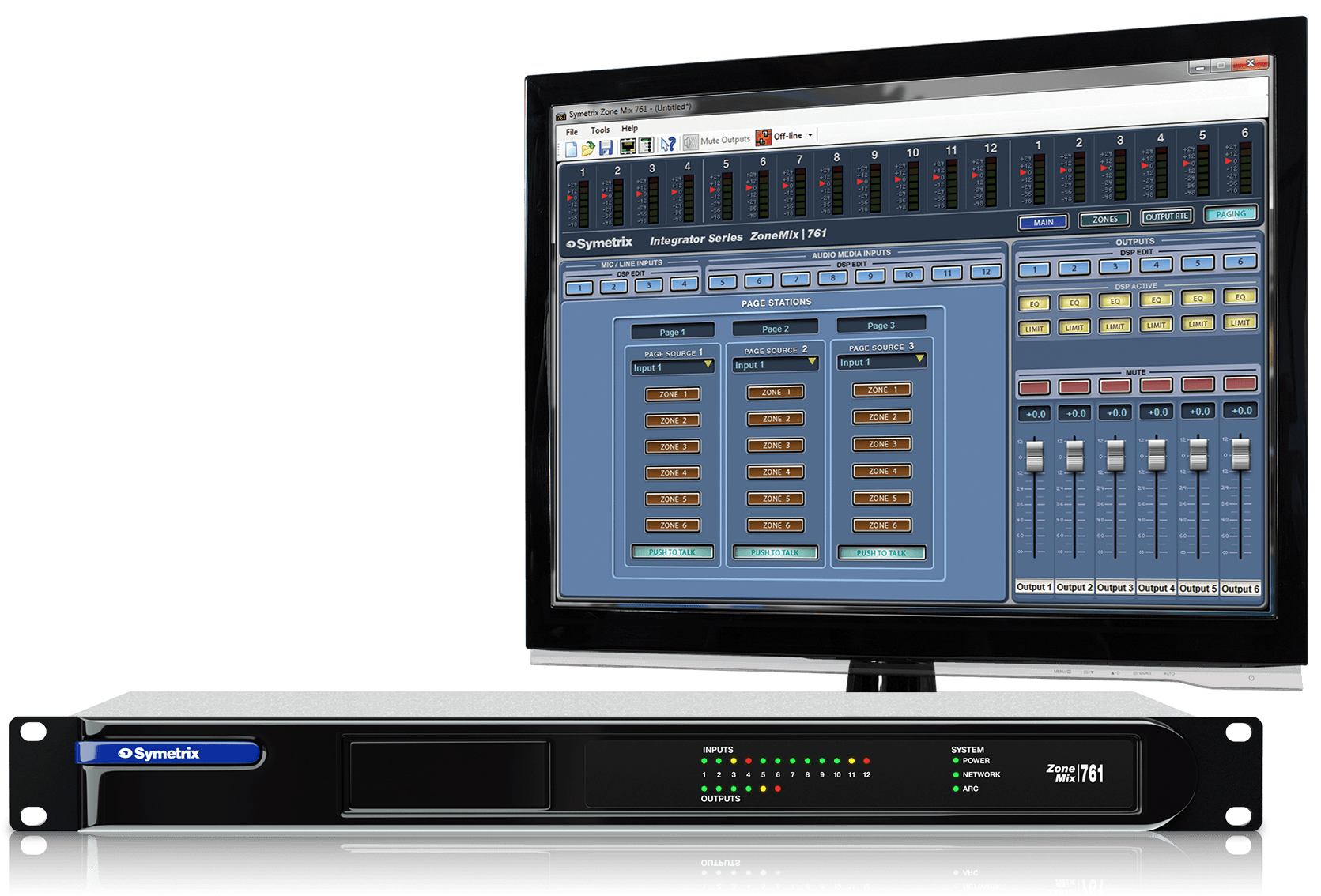Click the Page 3 name field

pos(881,325)
